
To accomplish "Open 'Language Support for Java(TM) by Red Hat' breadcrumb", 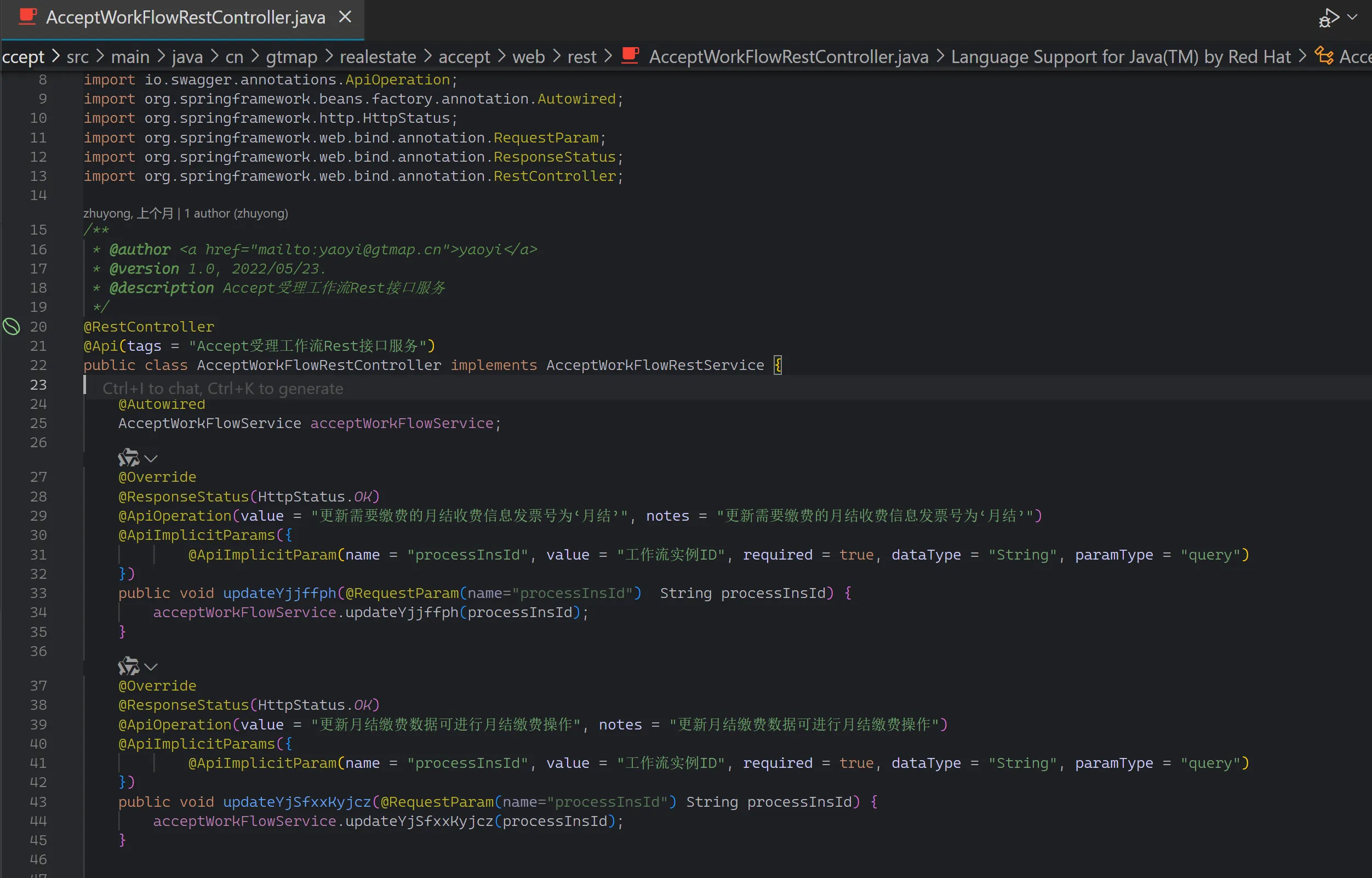I will coord(1120,56).
